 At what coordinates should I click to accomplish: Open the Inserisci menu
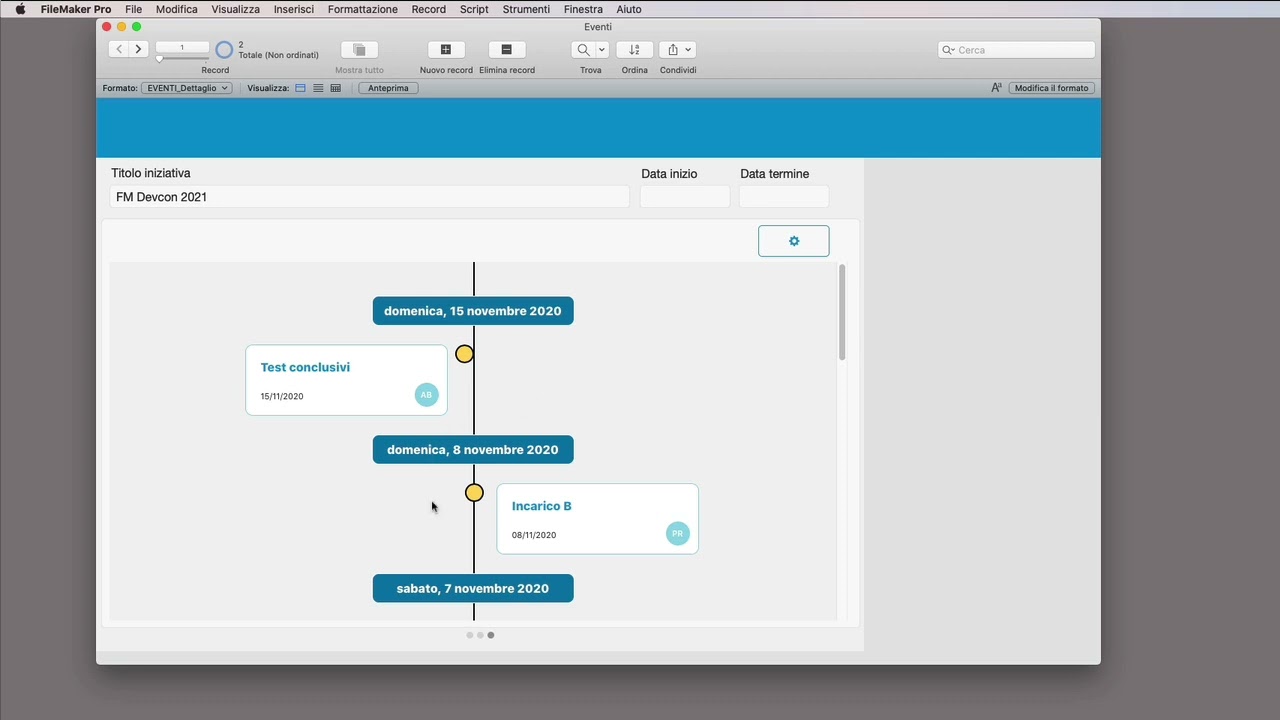click(x=294, y=9)
